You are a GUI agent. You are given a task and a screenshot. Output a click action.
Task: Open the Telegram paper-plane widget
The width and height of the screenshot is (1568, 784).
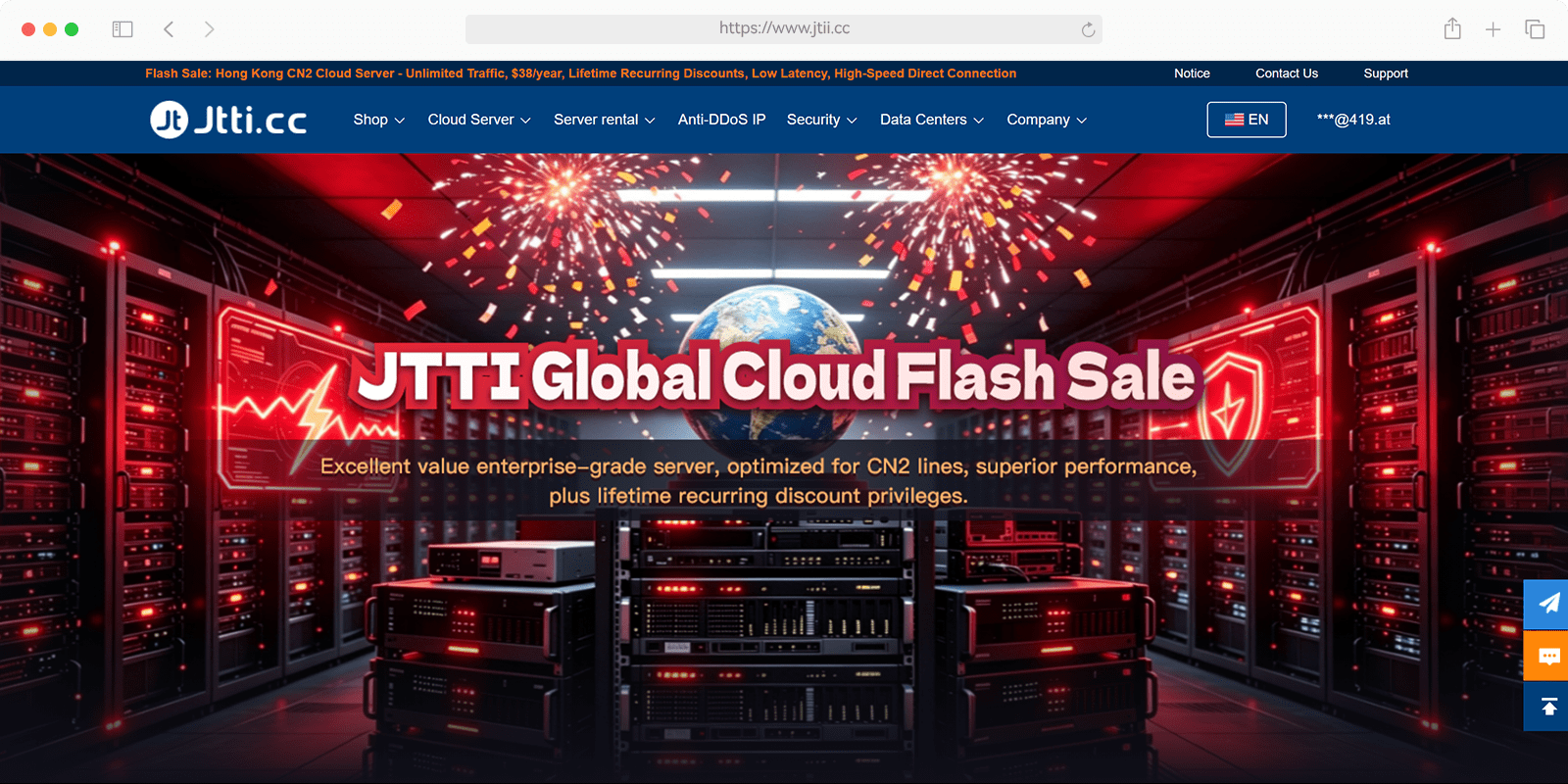pos(1546,604)
